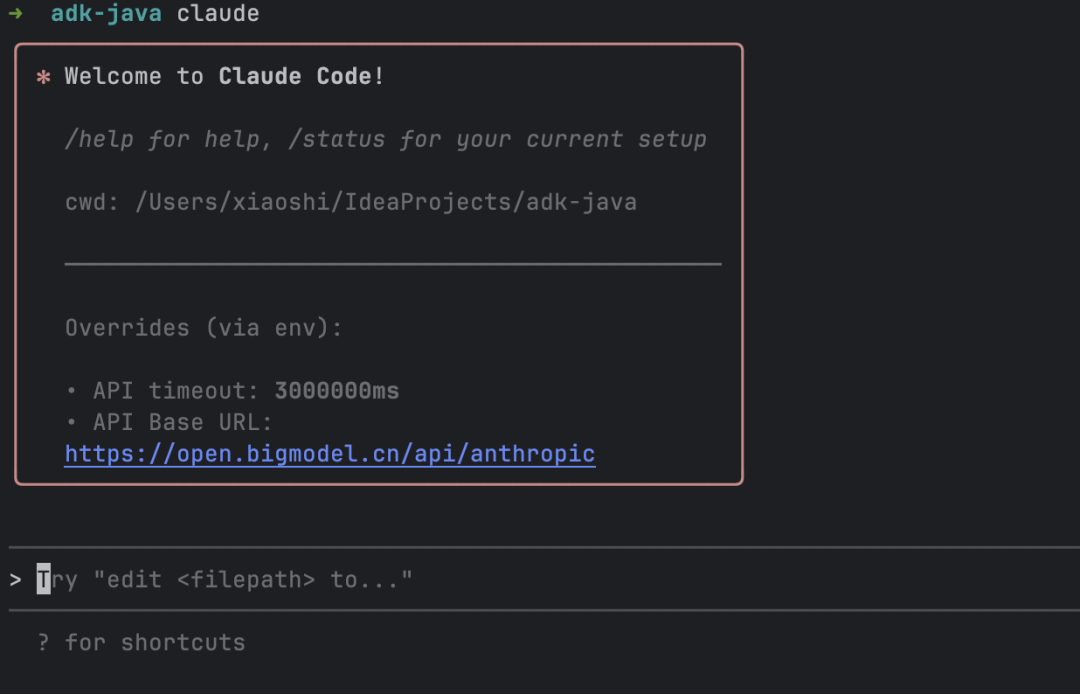1080x694 pixels.
Task: Click the 'Welcome to Claude Code!' heading
Action: [225, 76]
